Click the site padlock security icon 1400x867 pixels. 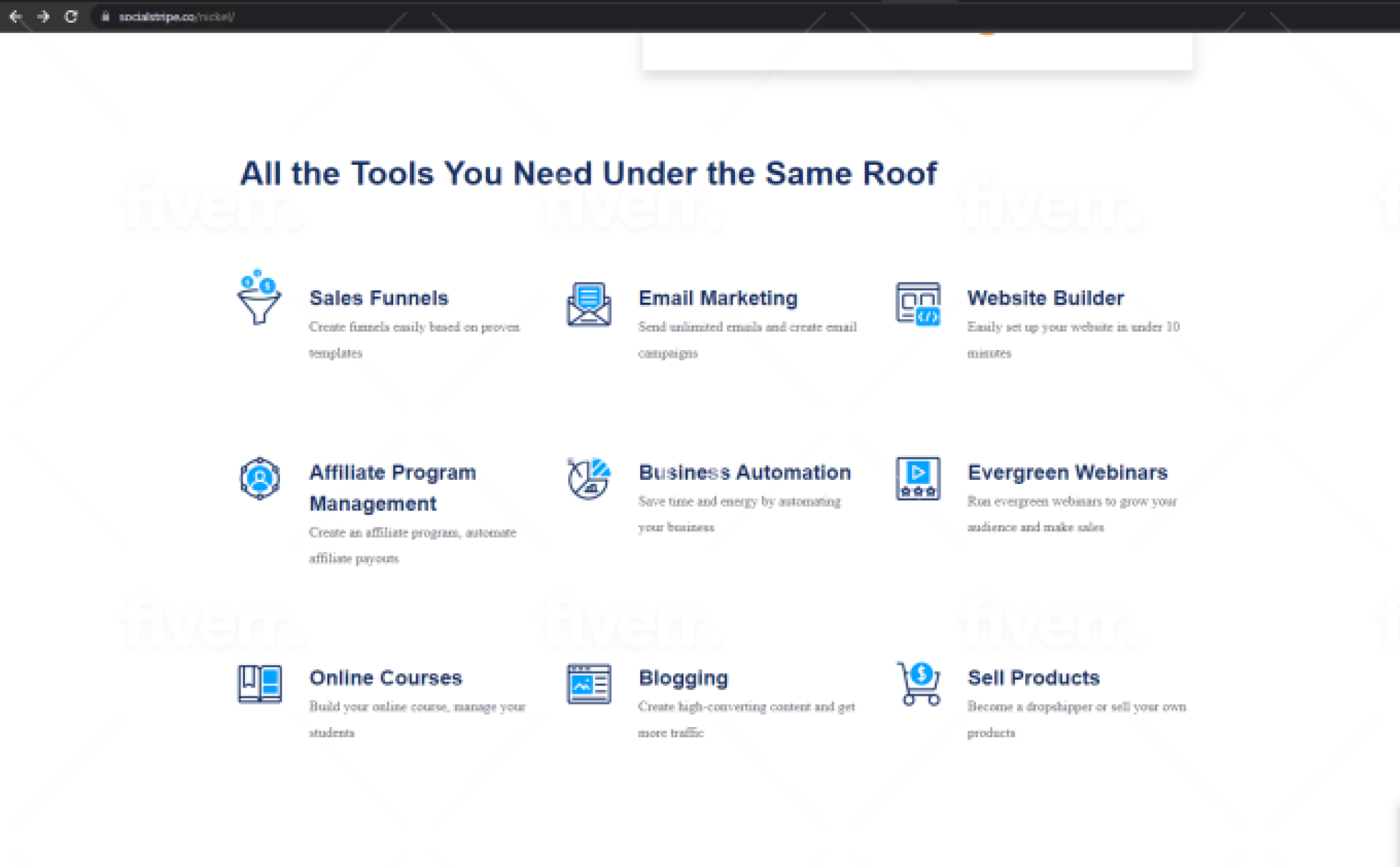[106, 16]
